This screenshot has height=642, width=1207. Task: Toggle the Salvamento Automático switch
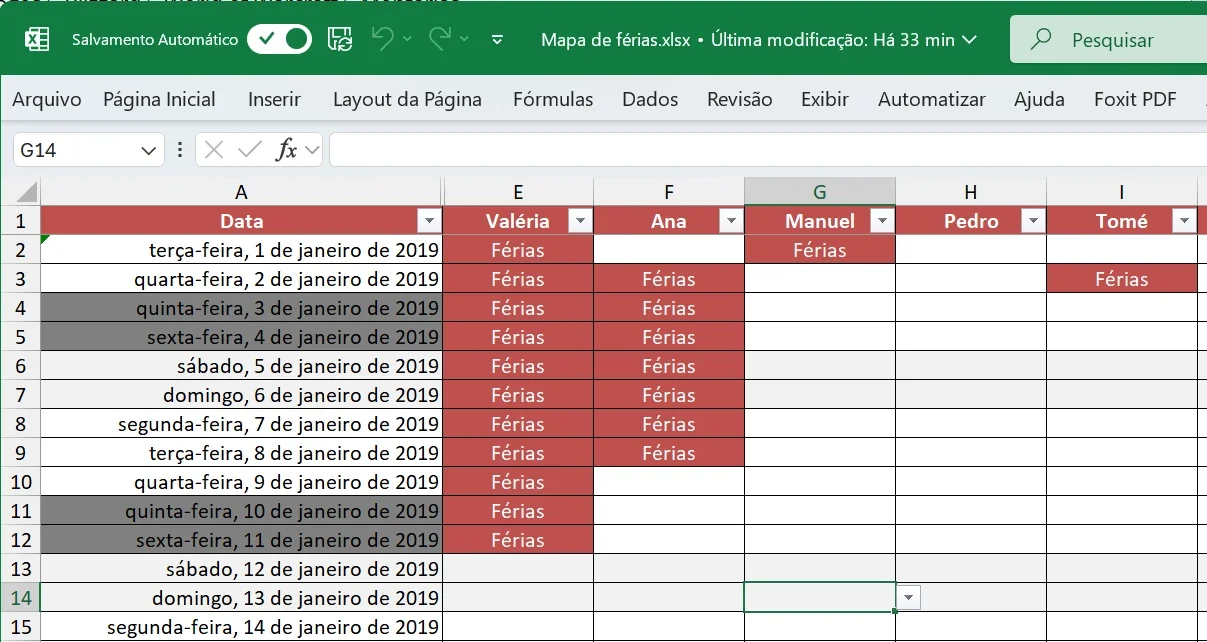click(x=279, y=40)
